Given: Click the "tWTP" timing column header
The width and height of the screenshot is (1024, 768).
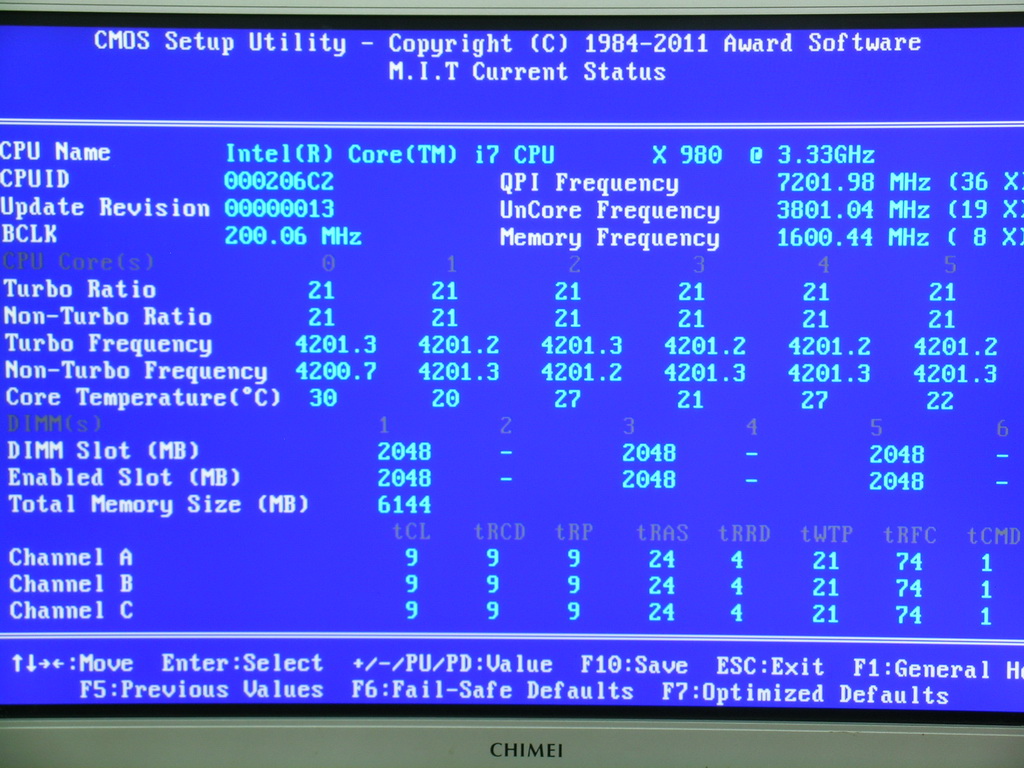Looking at the screenshot, I should point(827,534).
